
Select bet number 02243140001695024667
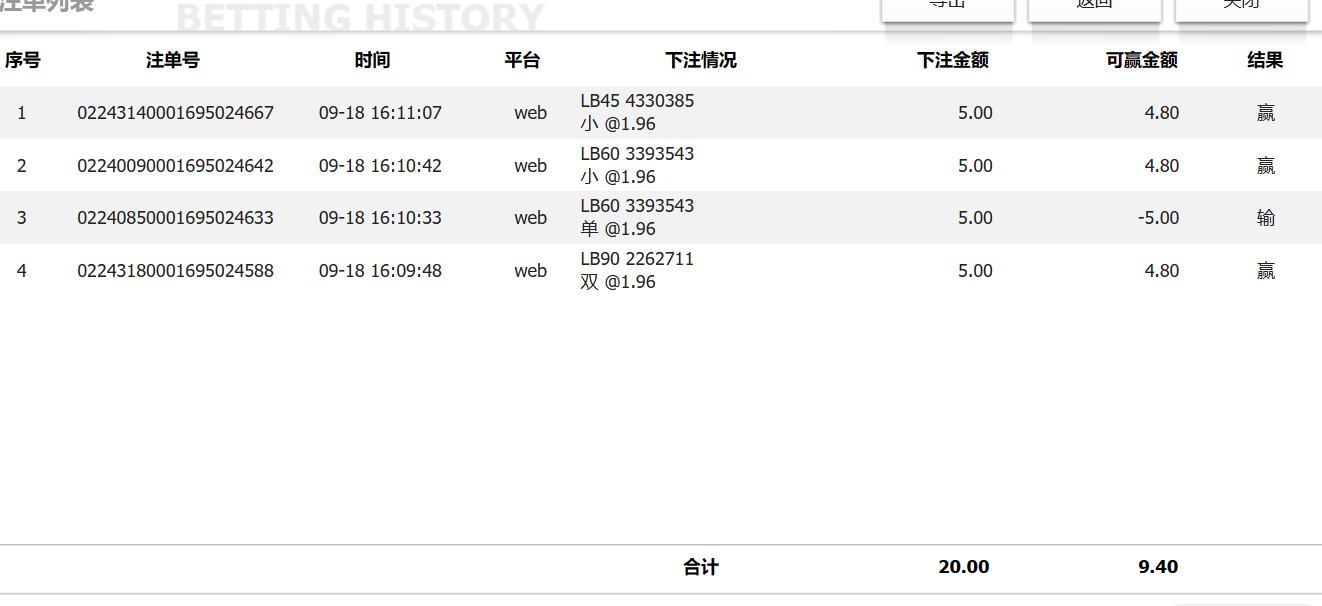pos(175,113)
